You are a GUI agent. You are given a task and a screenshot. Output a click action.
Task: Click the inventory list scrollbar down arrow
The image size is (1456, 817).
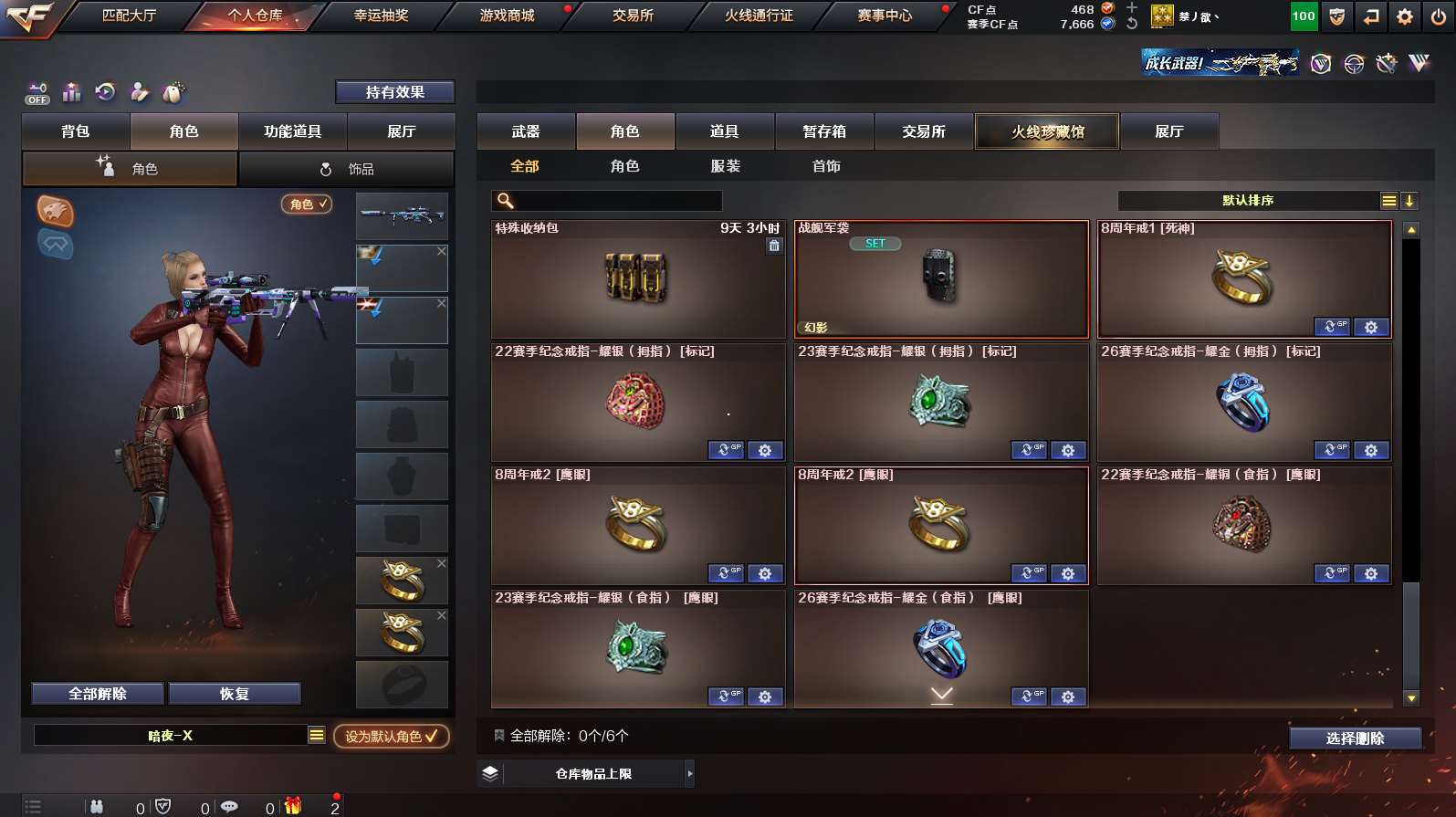coord(1411,698)
